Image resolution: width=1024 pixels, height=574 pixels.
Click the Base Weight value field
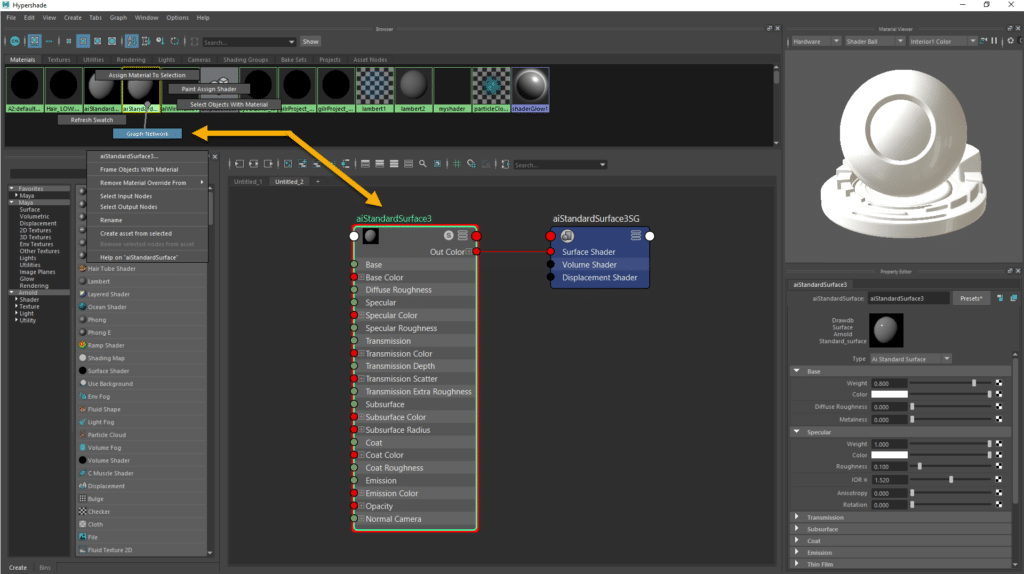[889, 383]
